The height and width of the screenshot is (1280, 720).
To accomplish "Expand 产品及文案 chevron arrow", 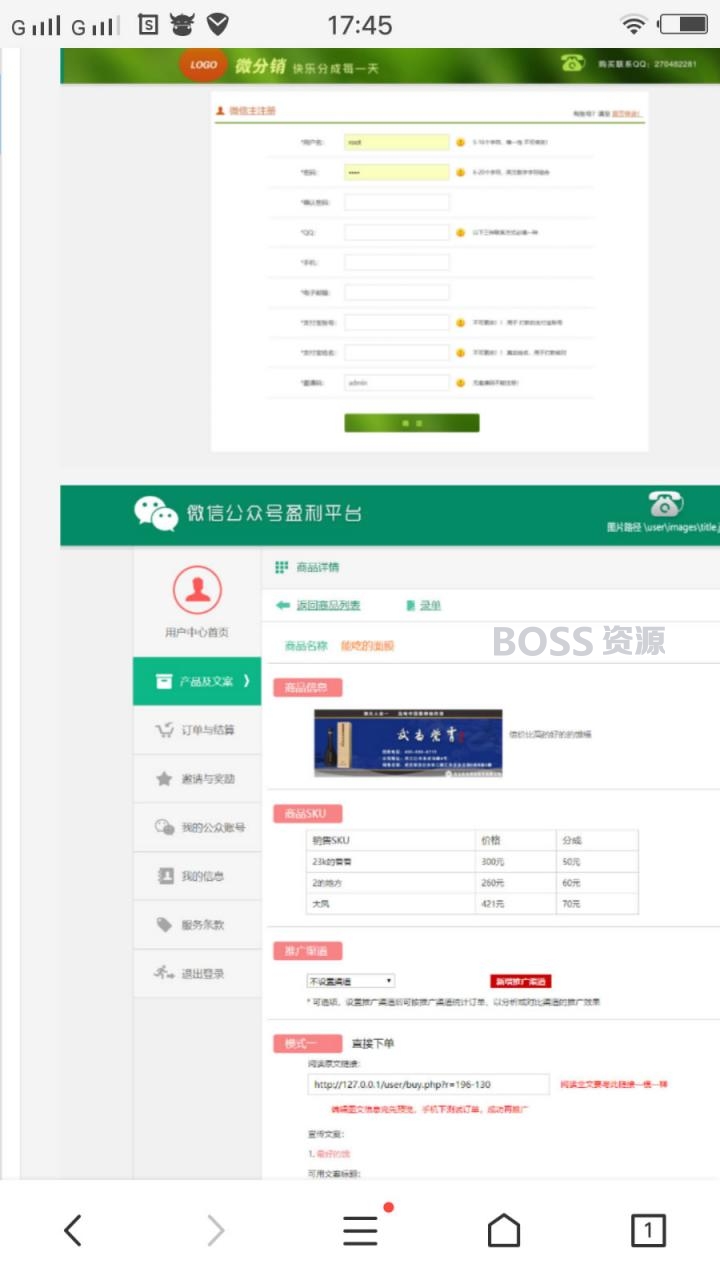I will pos(246,681).
